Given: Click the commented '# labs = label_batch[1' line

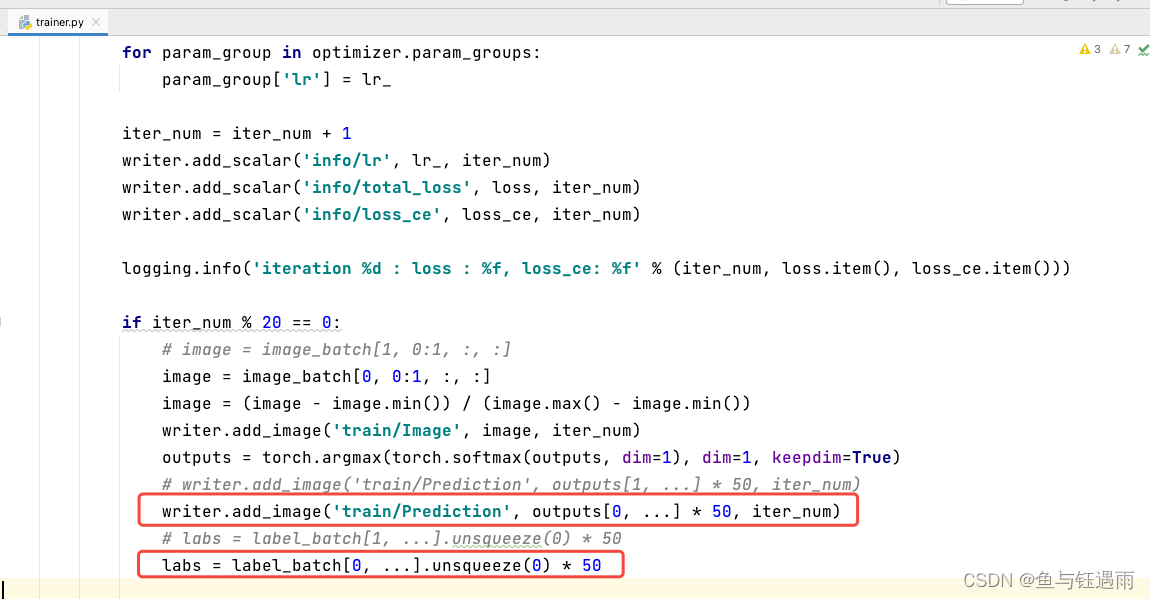Looking at the screenshot, I should [392, 539].
